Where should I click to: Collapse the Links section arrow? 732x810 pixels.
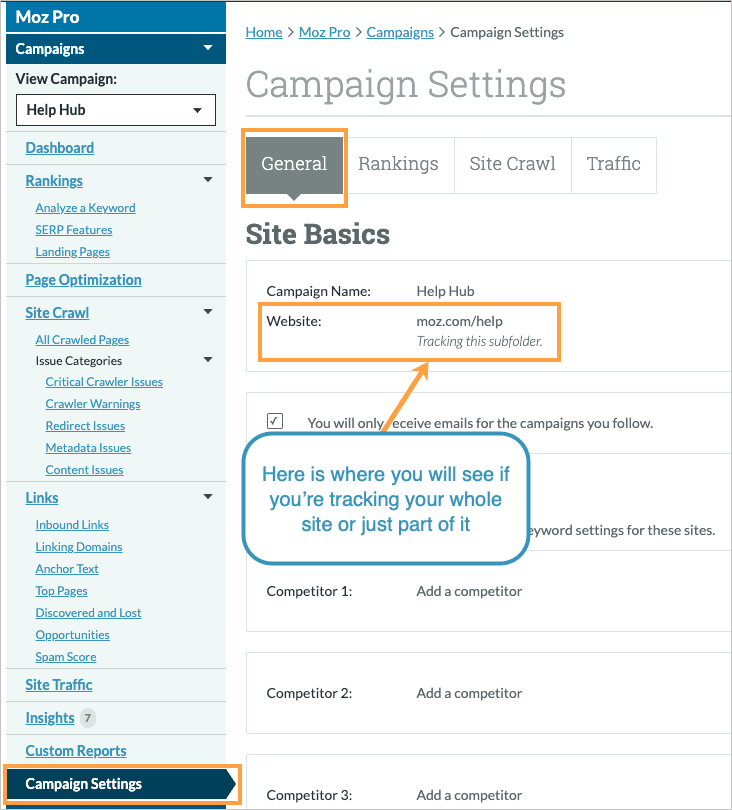tap(208, 498)
